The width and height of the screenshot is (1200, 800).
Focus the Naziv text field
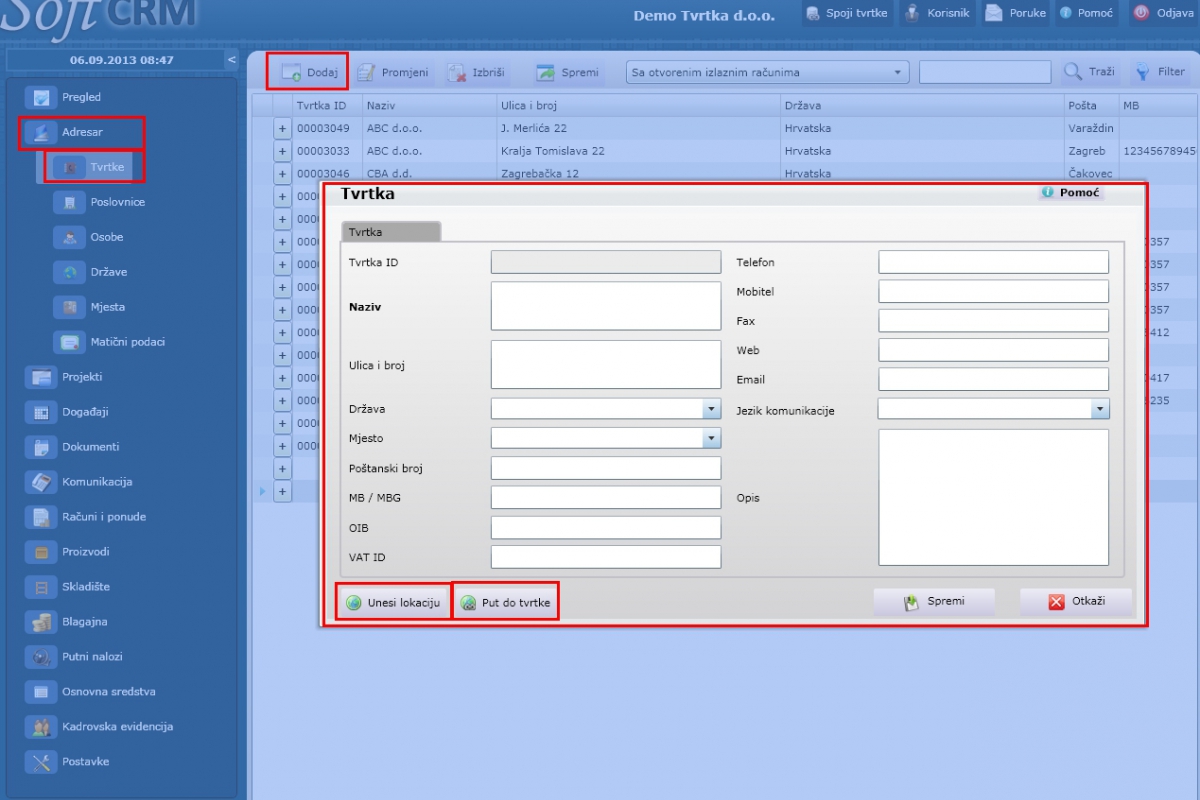click(606, 306)
